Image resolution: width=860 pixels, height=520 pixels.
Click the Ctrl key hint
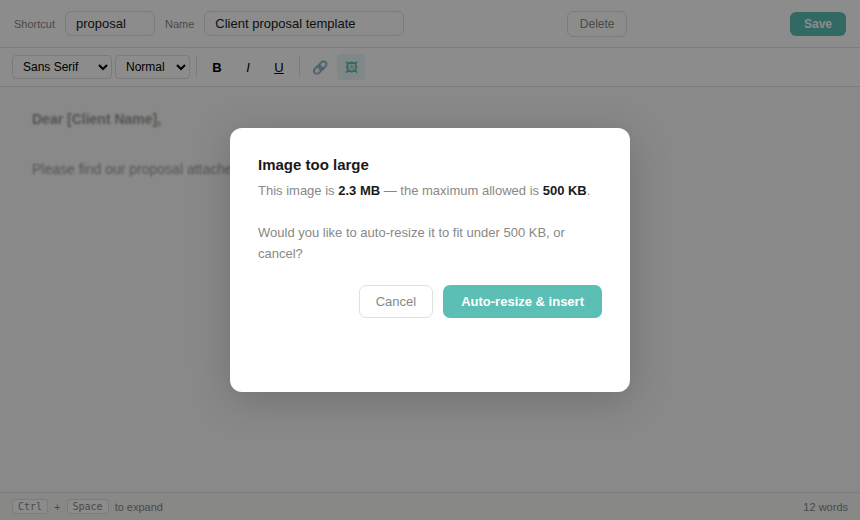(30, 506)
